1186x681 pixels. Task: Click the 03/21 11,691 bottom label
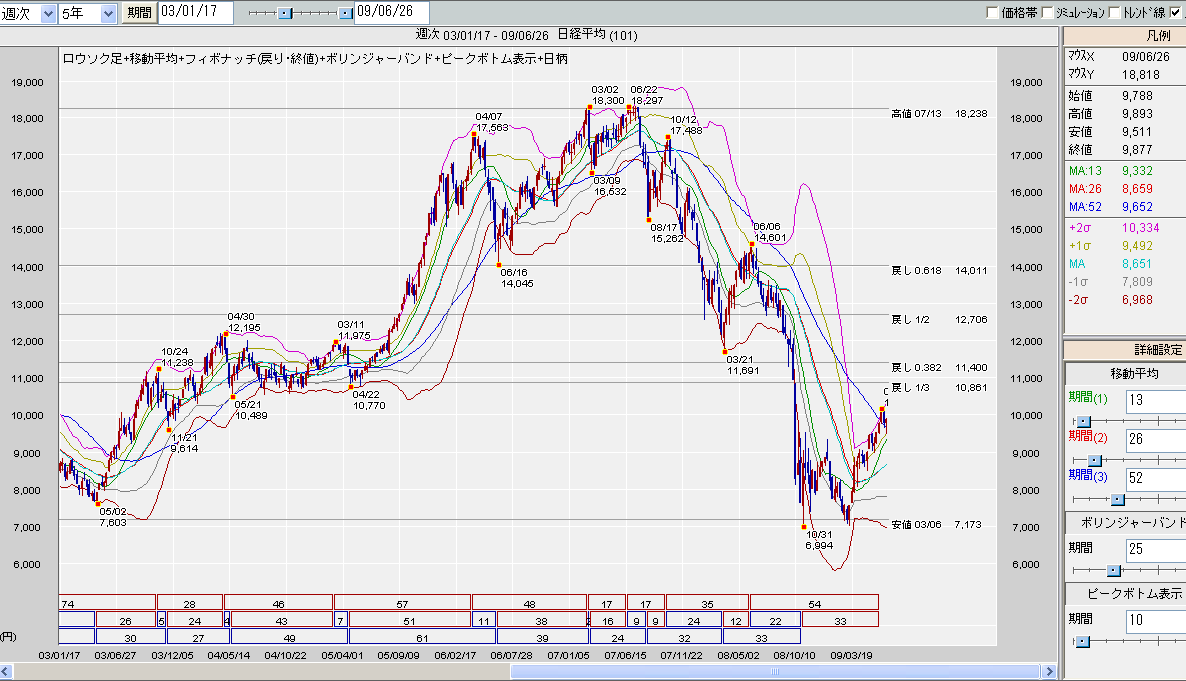pos(743,365)
